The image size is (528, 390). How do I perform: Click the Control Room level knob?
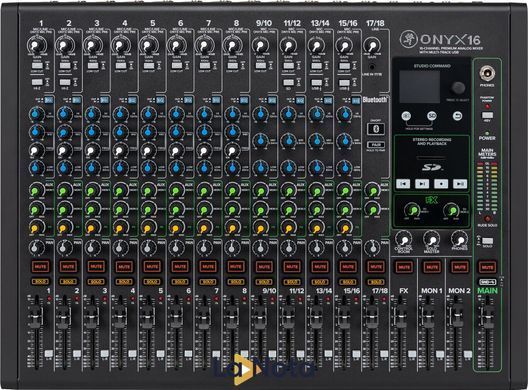[403, 239]
